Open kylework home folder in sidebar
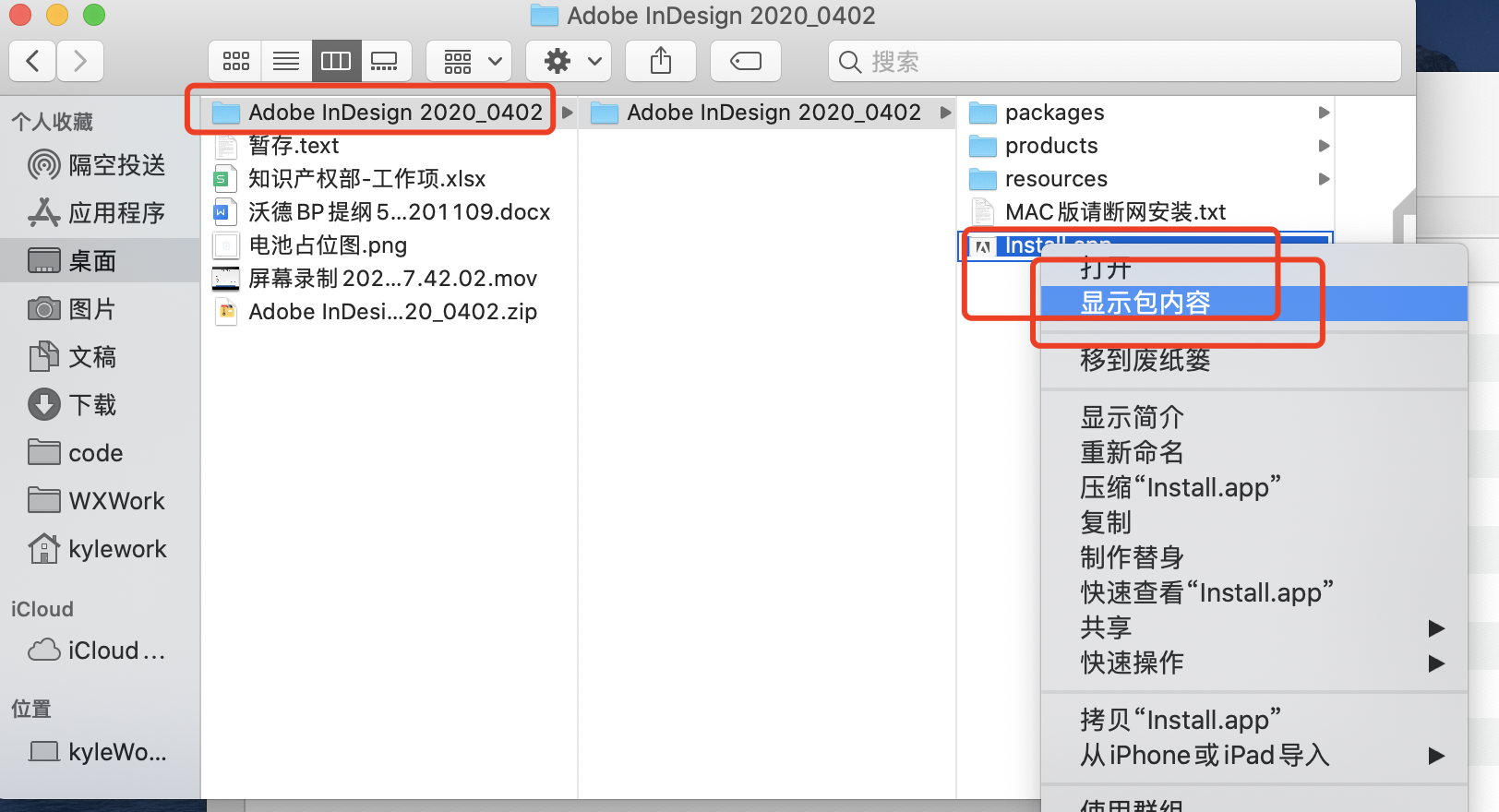The width and height of the screenshot is (1499, 812). [100, 549]
